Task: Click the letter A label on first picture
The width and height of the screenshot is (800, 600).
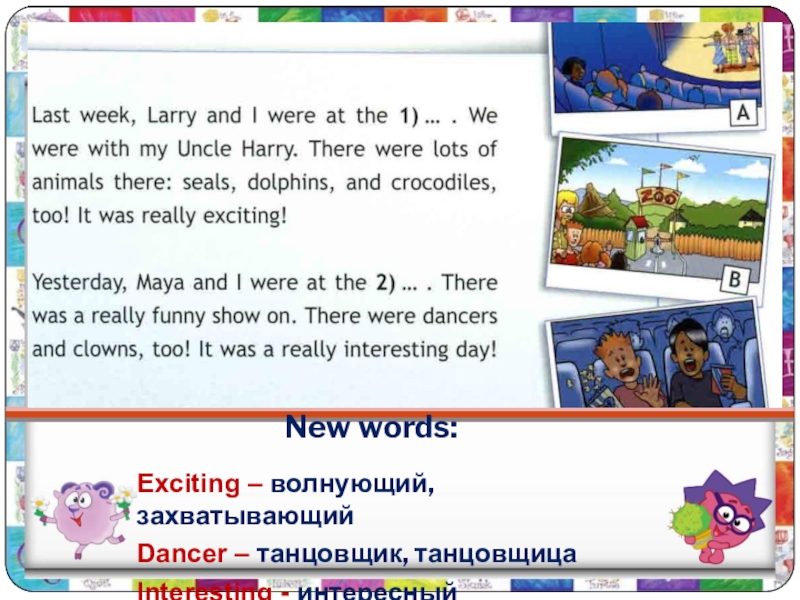Action: tap(743, 113)
